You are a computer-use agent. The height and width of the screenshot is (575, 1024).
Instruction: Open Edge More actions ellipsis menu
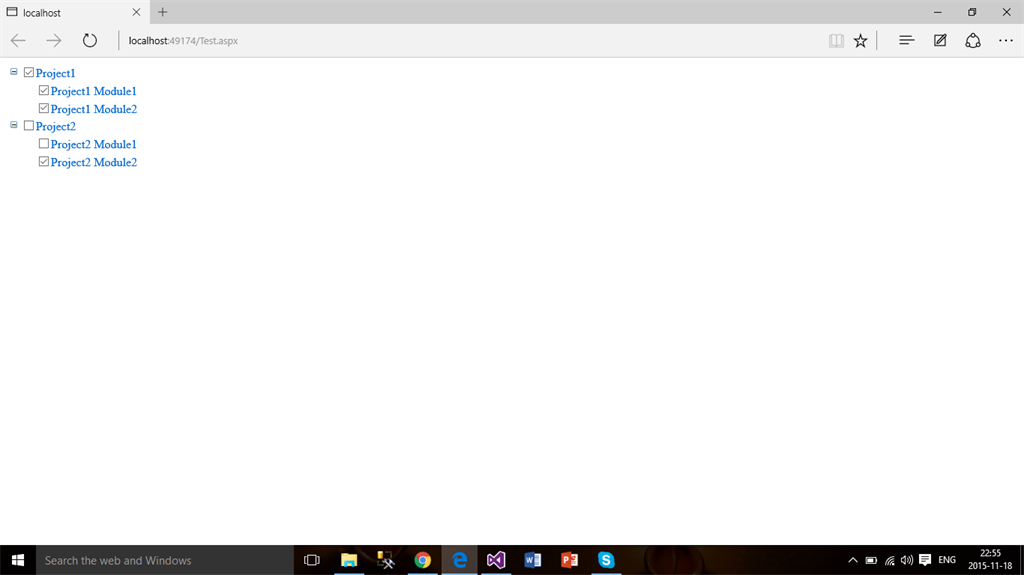pos(1006,41)
